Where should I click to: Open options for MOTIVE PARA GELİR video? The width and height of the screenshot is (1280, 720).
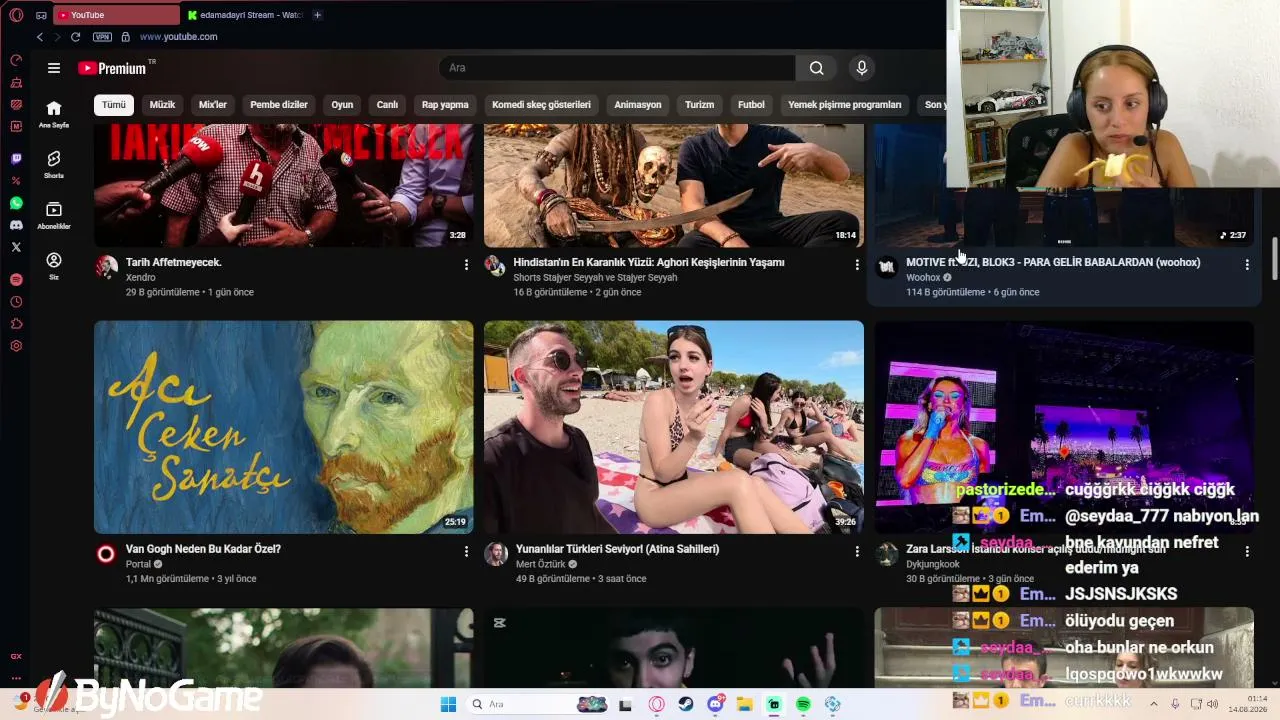coord(1246,265)
